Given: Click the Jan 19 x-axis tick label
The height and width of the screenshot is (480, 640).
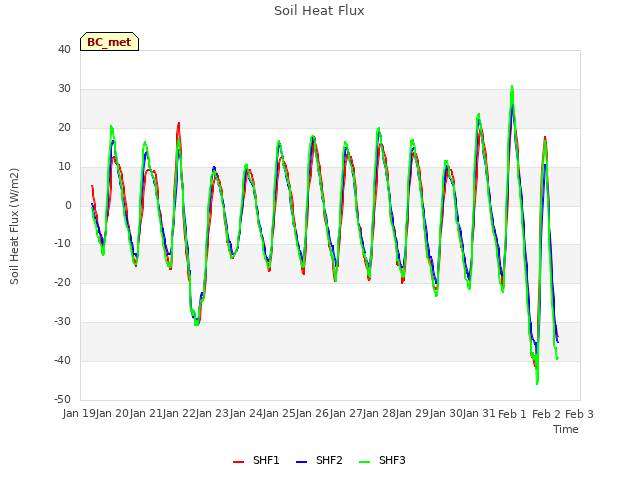Looking at the screenshot, I should click(79, 414).
